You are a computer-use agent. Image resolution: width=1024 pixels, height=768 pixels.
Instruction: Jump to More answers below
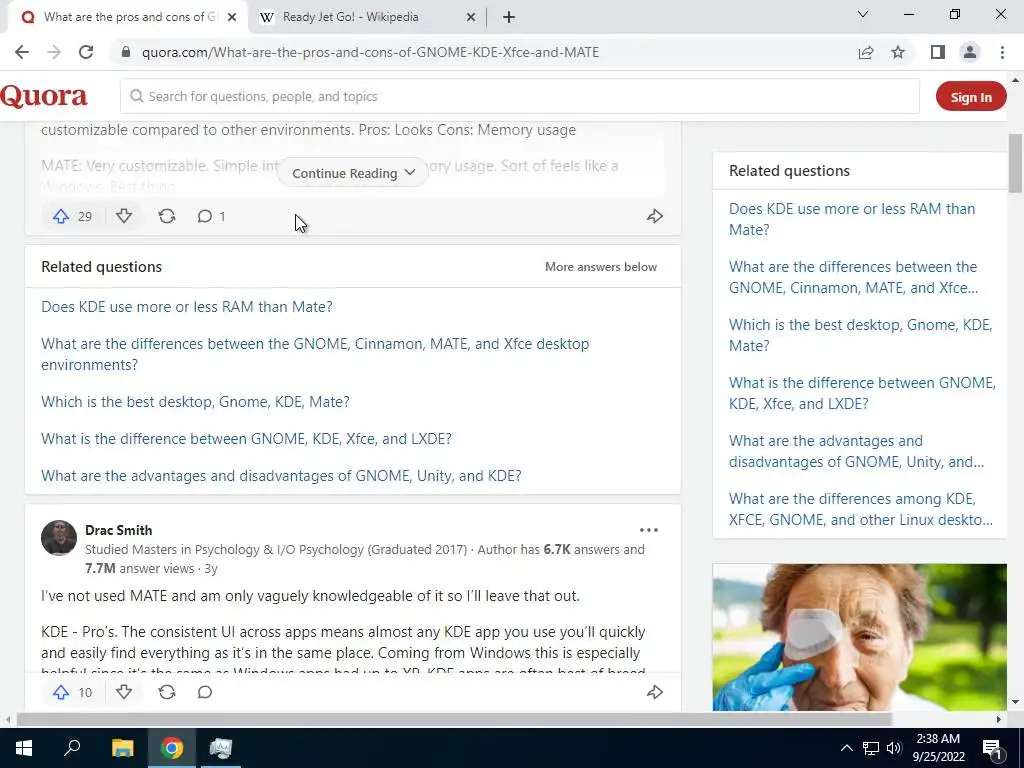pyautogui.click(x=601, y=266)
